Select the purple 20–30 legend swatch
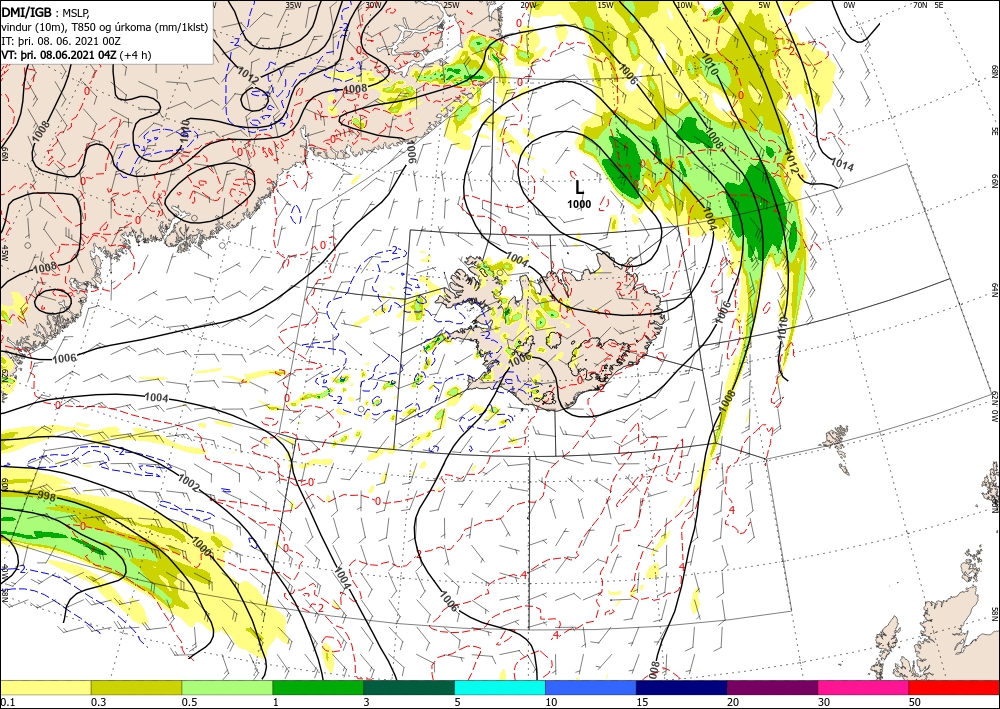The height and width of the screenshot is (709, 1000). pos(772,687)
